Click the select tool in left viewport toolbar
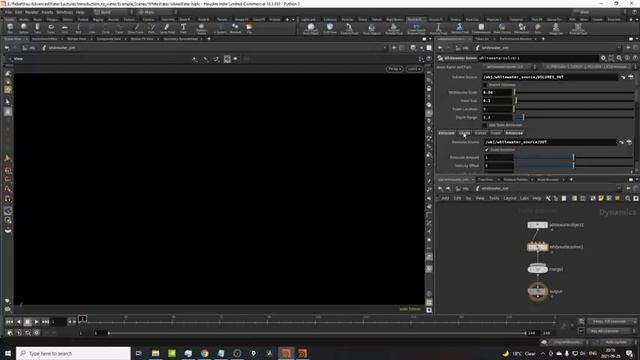The image size is (640, 360). [x=8, y=102]
